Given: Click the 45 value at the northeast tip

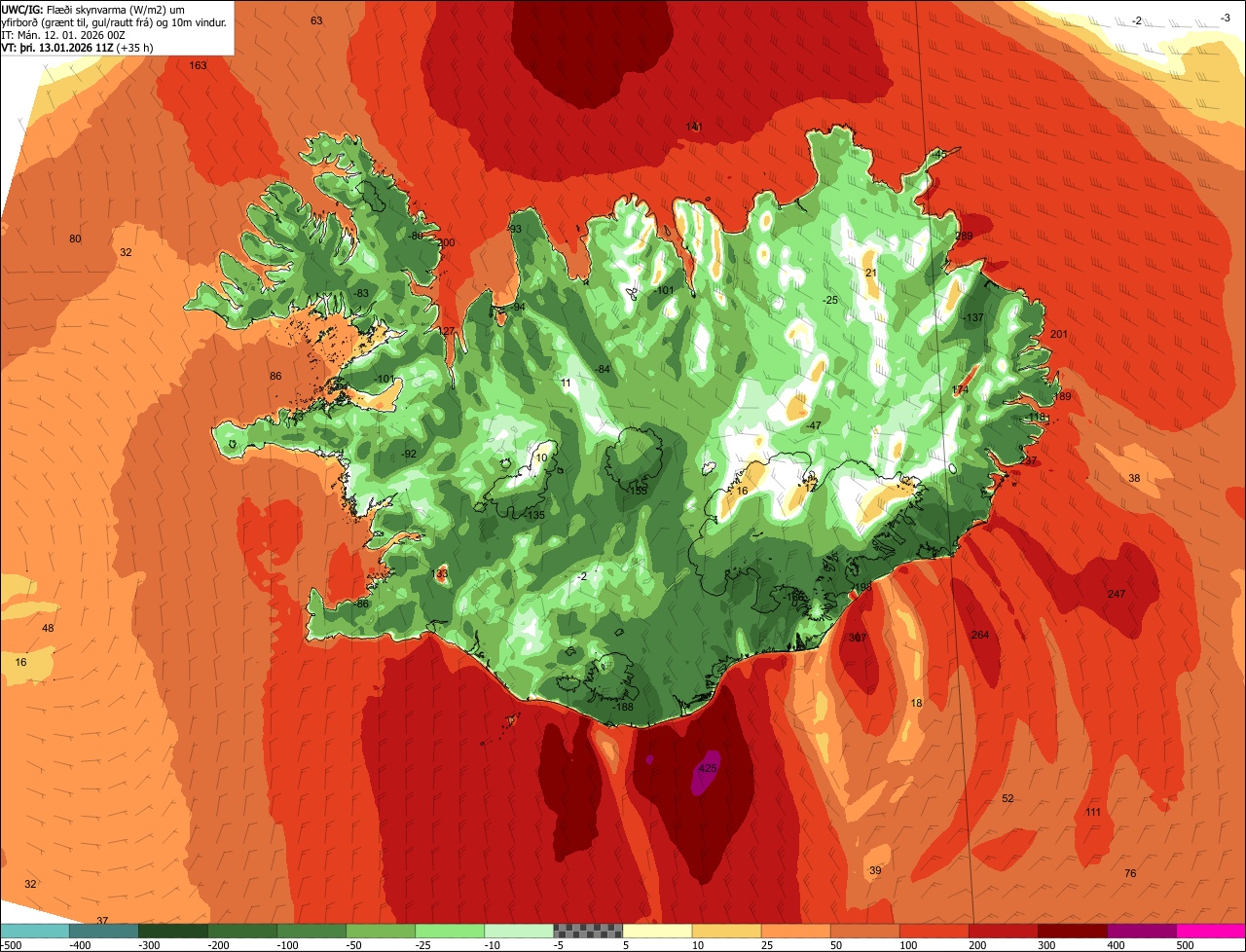Looking at the screenshot, I should (940, 154).
